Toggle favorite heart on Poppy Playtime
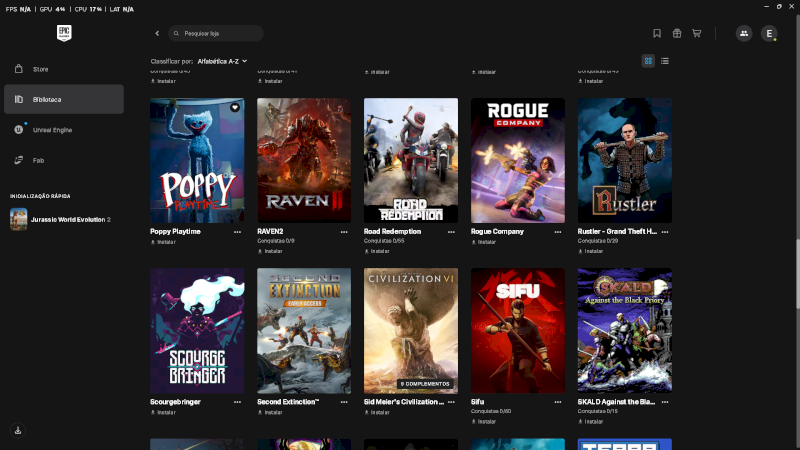 pos(235,108)
